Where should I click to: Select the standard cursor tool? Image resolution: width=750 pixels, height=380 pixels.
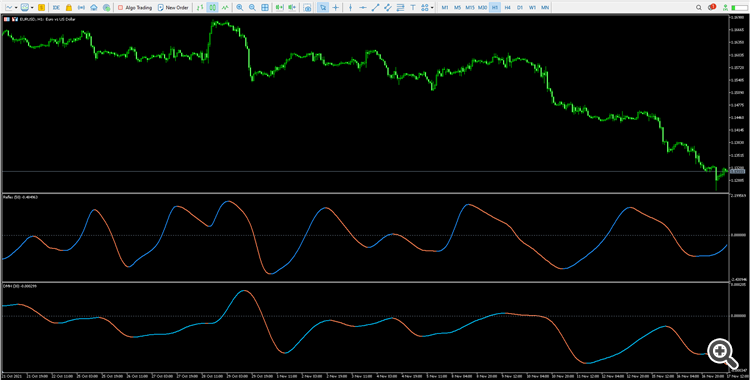tap(323, 8)
